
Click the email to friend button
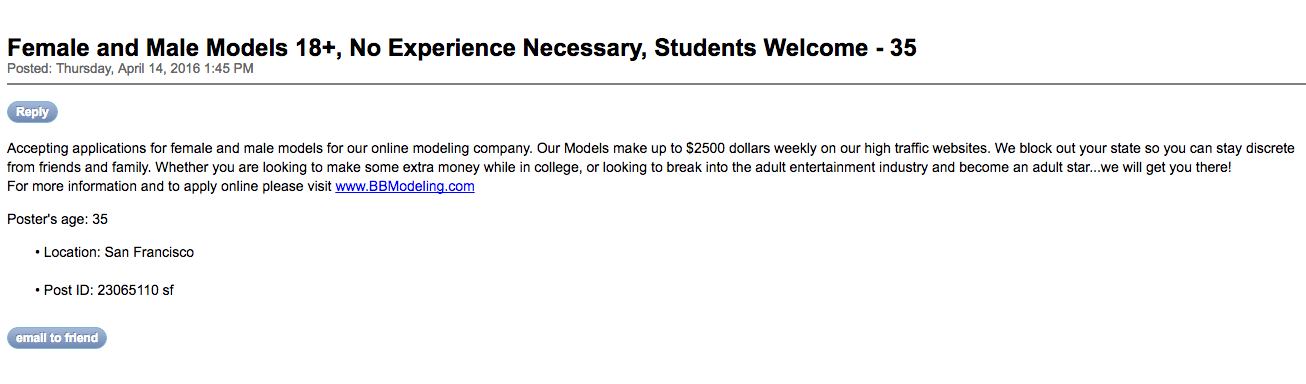[x=57, y=338]
